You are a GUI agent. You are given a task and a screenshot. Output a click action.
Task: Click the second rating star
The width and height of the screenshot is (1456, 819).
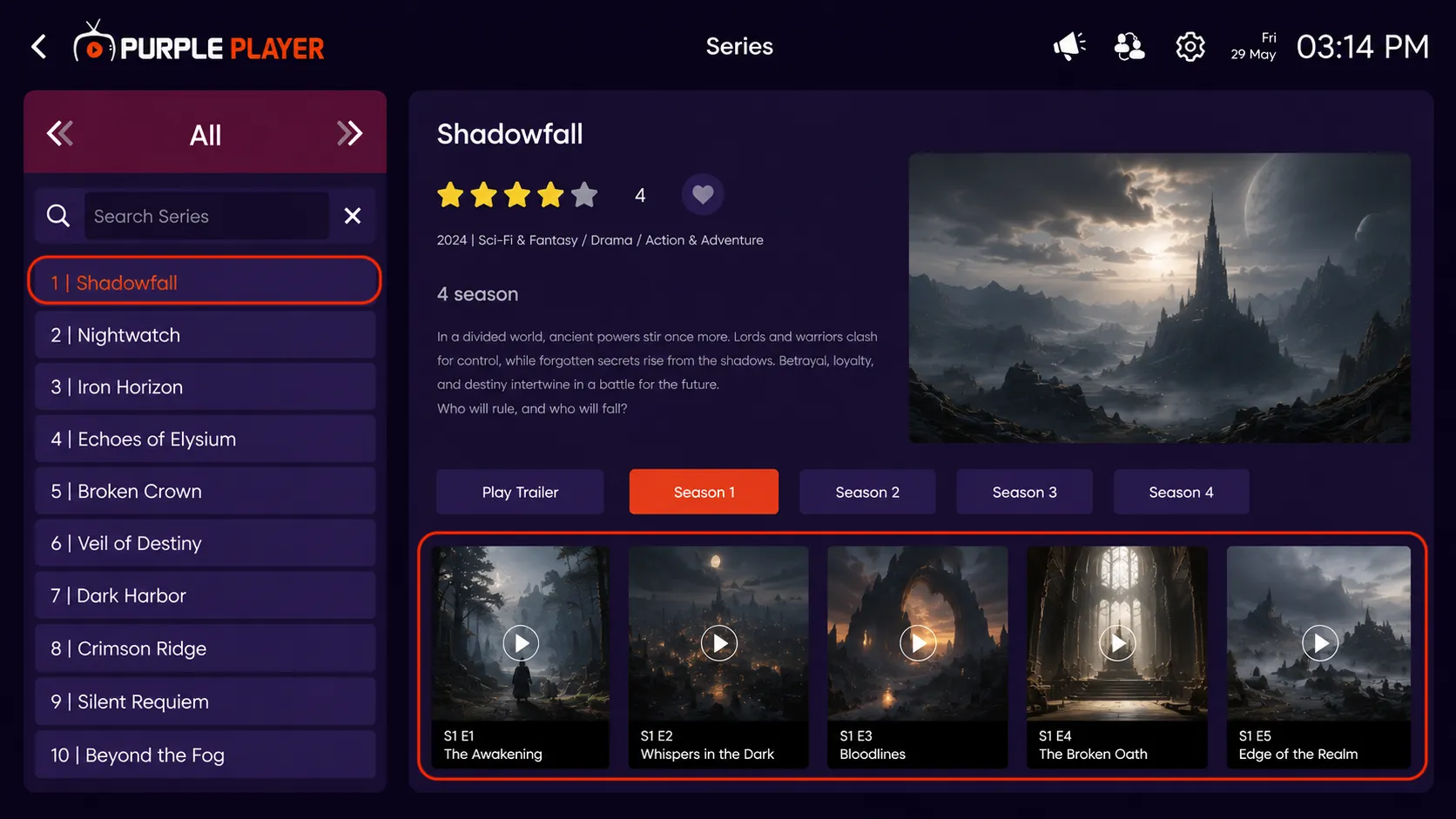pyautogui.click(x=483, y=195)
